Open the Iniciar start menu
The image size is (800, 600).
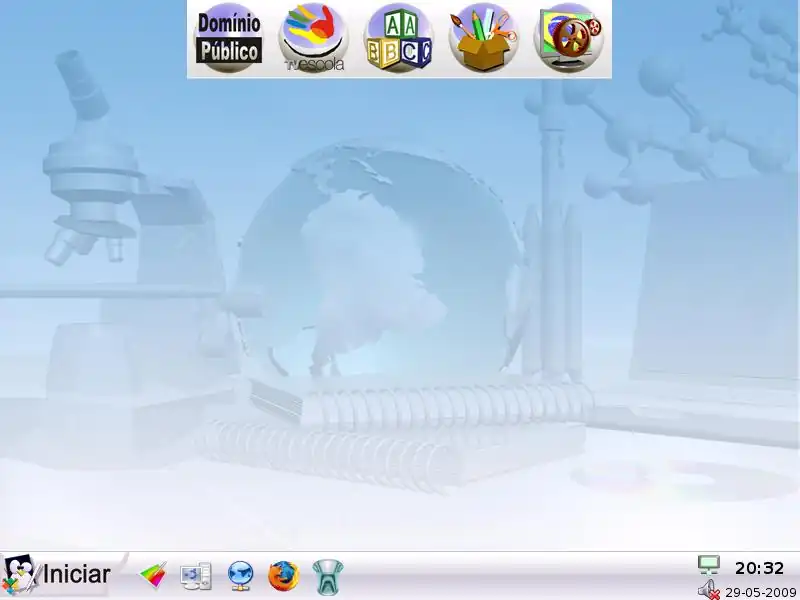(x=58, y=575)
